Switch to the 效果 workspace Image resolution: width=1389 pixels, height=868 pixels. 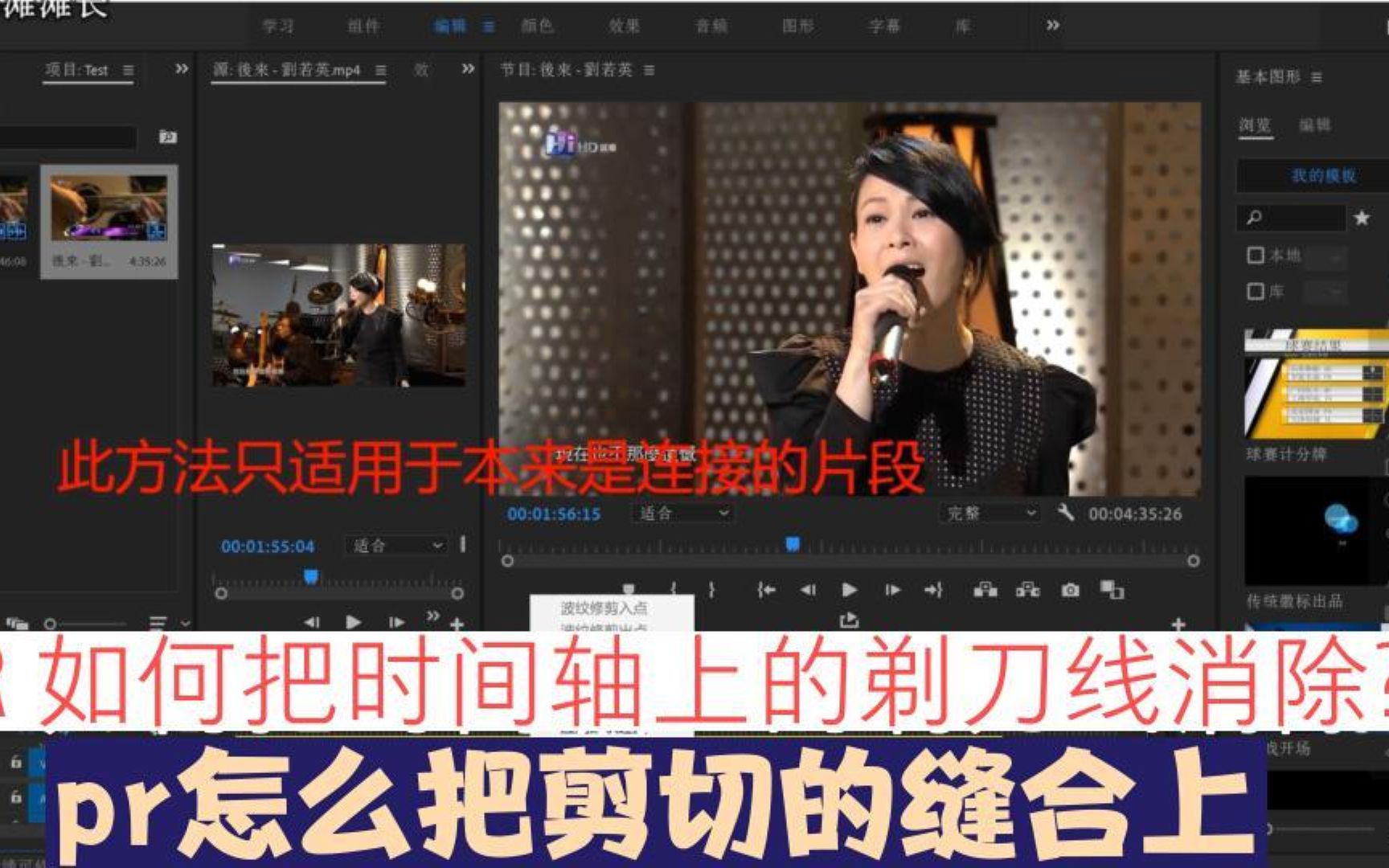624,27
